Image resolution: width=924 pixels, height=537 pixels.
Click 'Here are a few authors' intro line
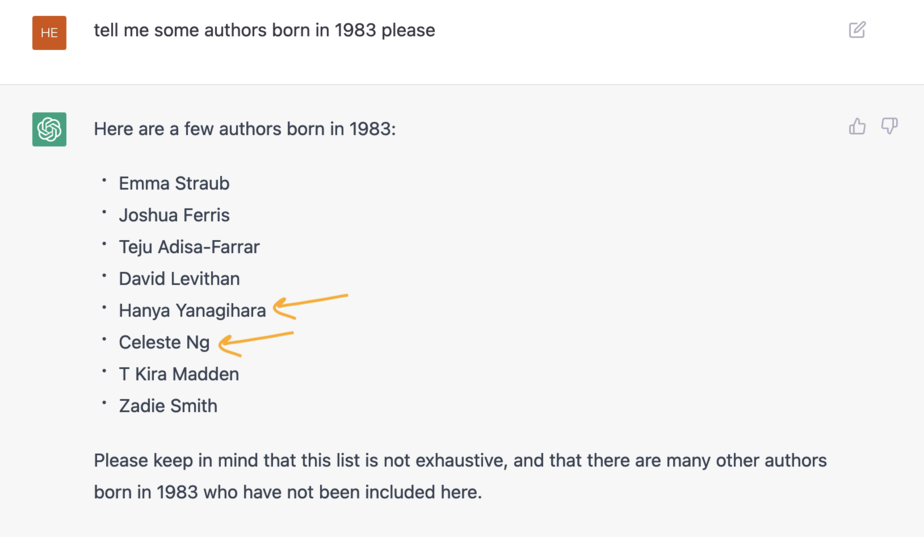point(245,129)
